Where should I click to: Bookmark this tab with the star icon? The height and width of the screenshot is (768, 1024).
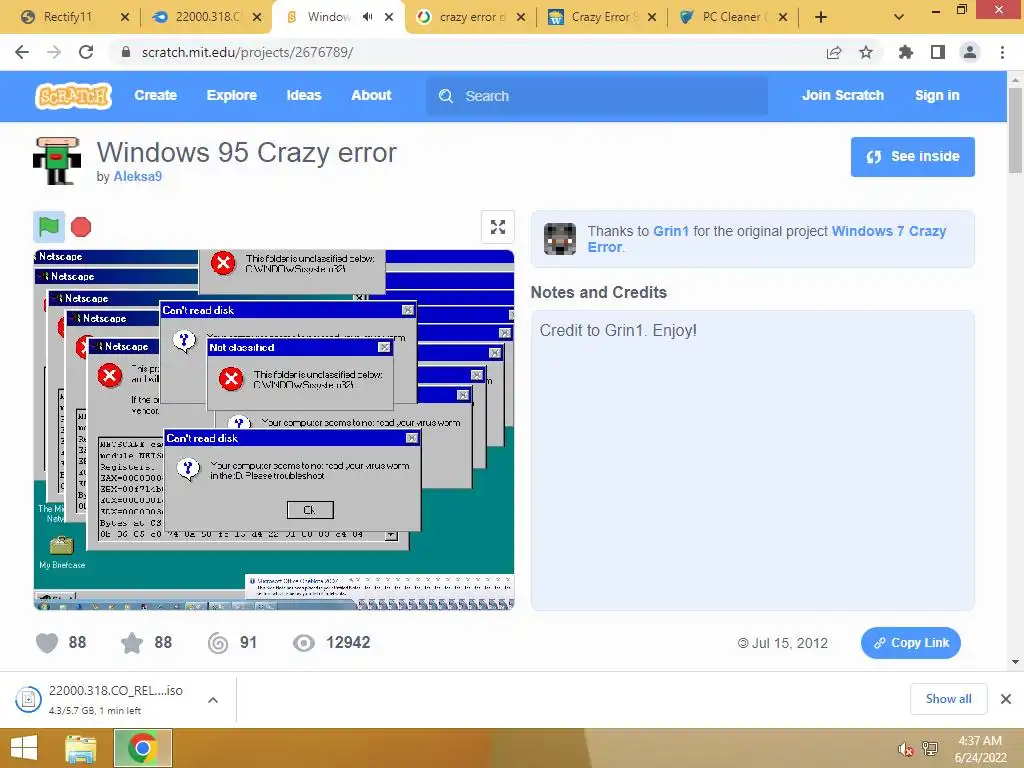[866, 52]
